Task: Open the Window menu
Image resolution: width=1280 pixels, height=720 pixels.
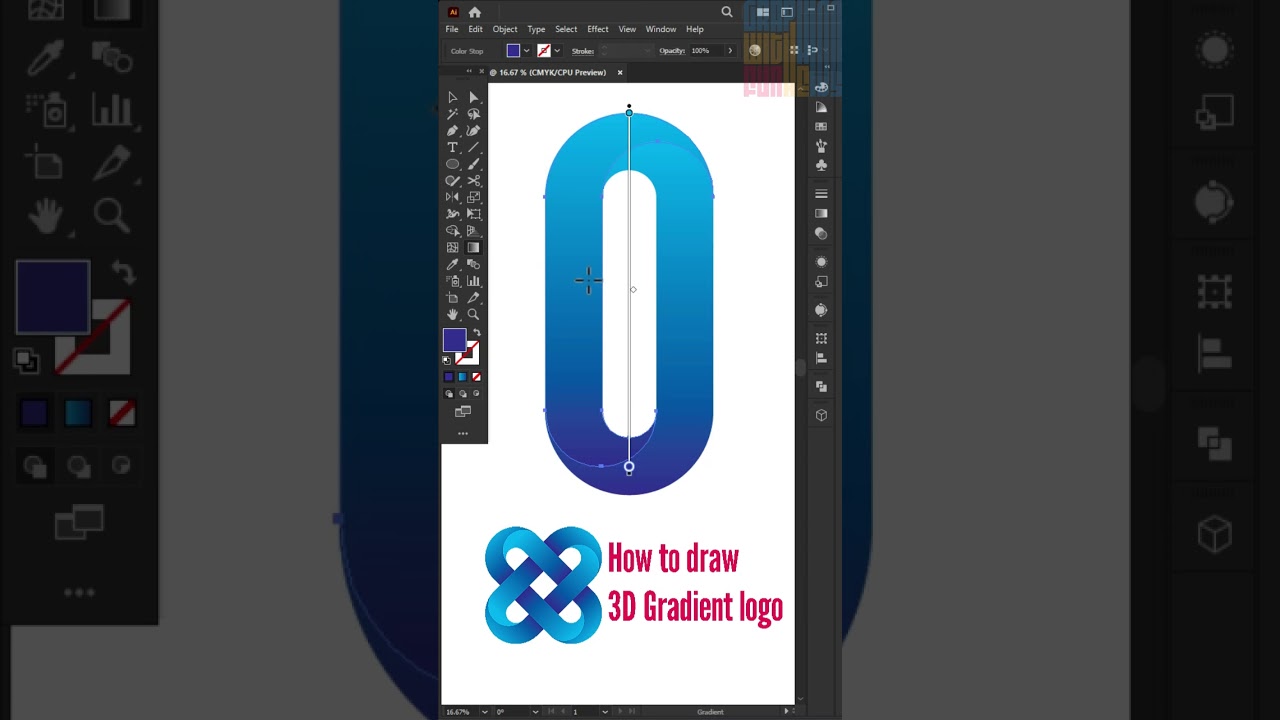Action: [x=661, y=29]
